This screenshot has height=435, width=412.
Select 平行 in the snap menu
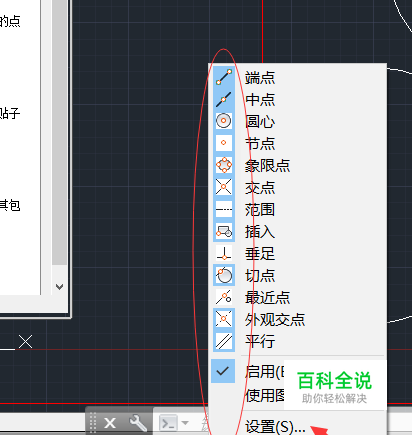coord(260,341)
